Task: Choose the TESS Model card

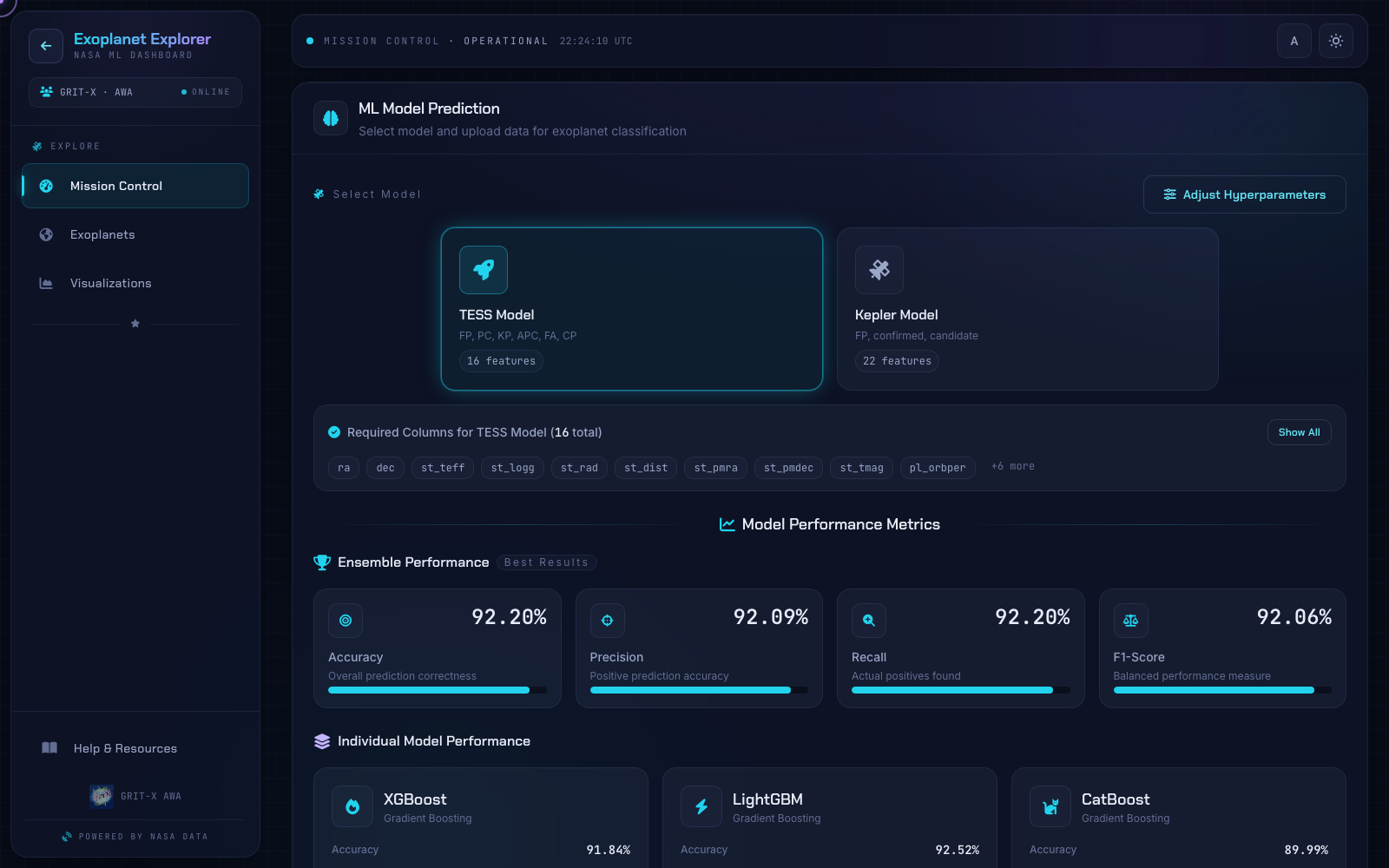Action: (632, 309)
